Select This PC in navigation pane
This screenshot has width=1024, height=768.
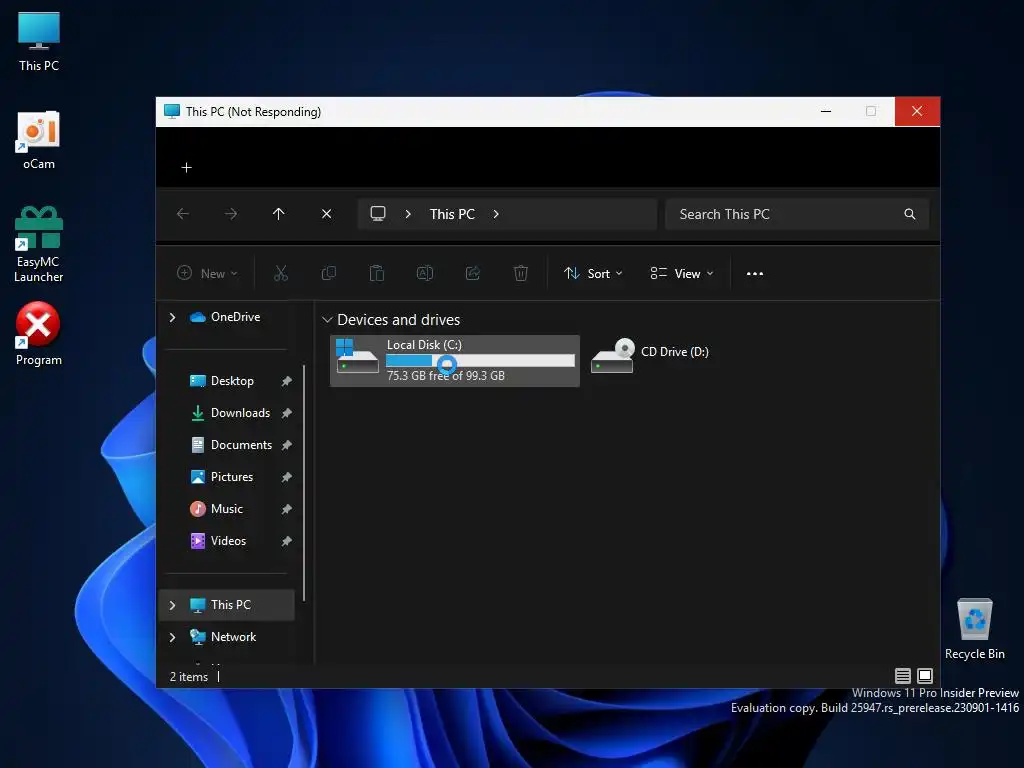[227, 605]
